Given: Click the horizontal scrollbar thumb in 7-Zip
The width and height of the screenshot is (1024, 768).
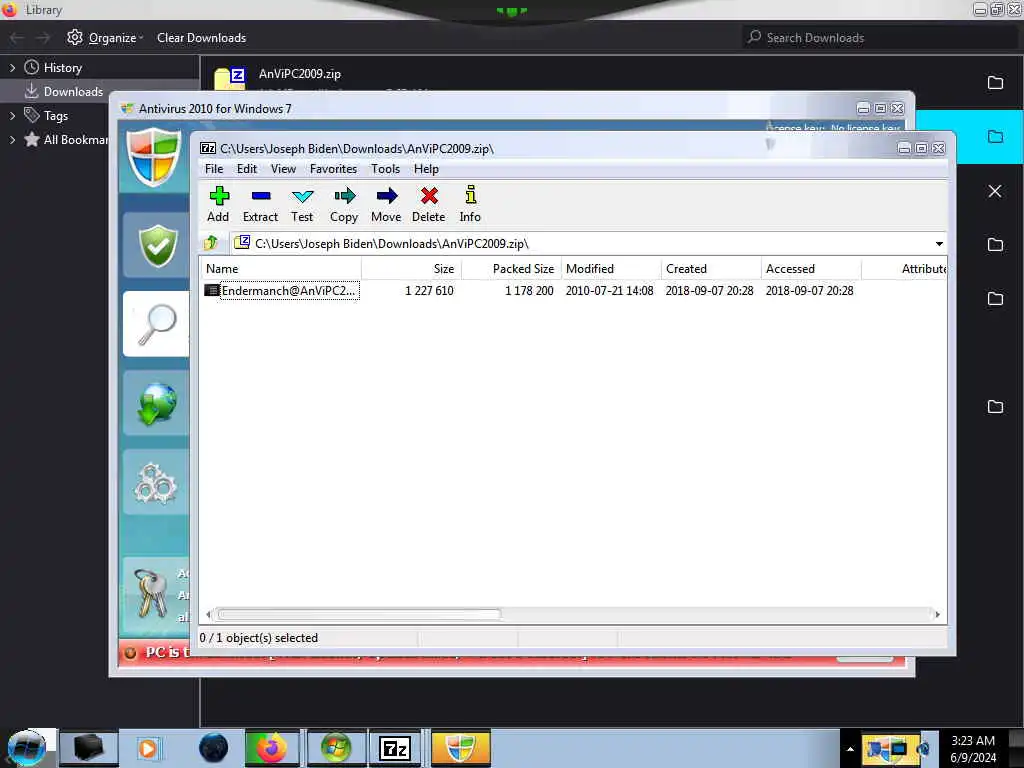Looking at the screenshot, I should click(359, 615).
